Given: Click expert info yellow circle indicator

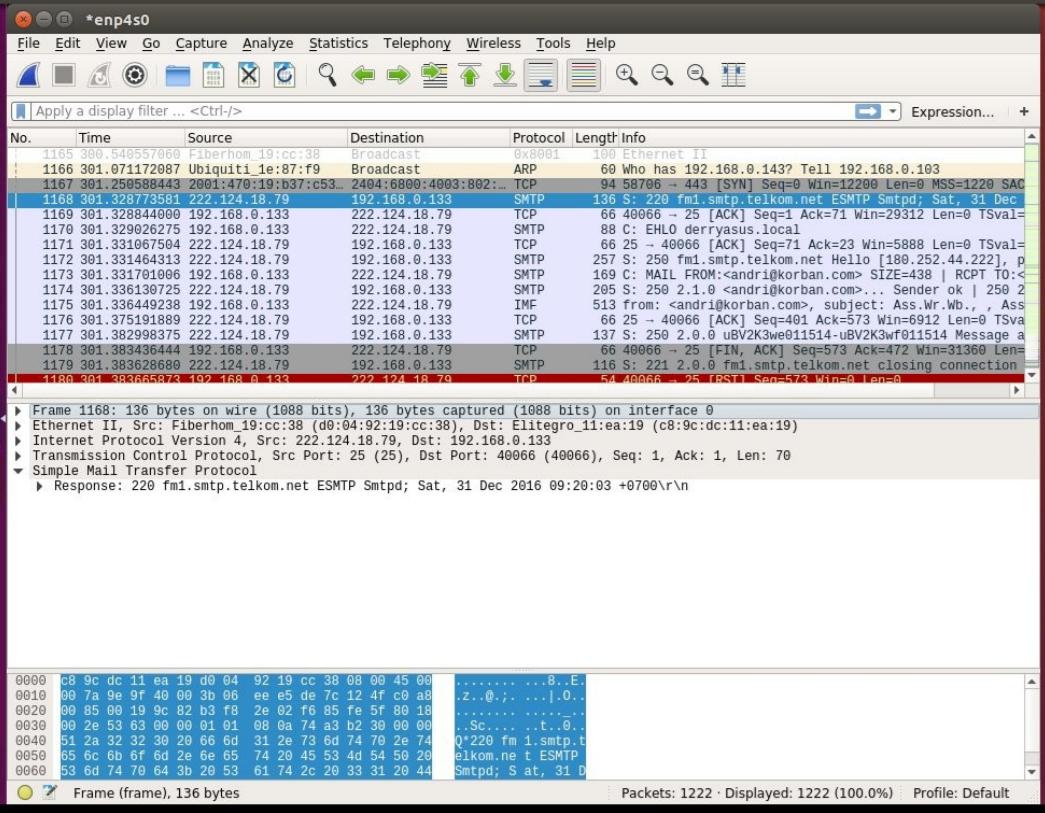Looking at the screenshot, I should 25,793.
